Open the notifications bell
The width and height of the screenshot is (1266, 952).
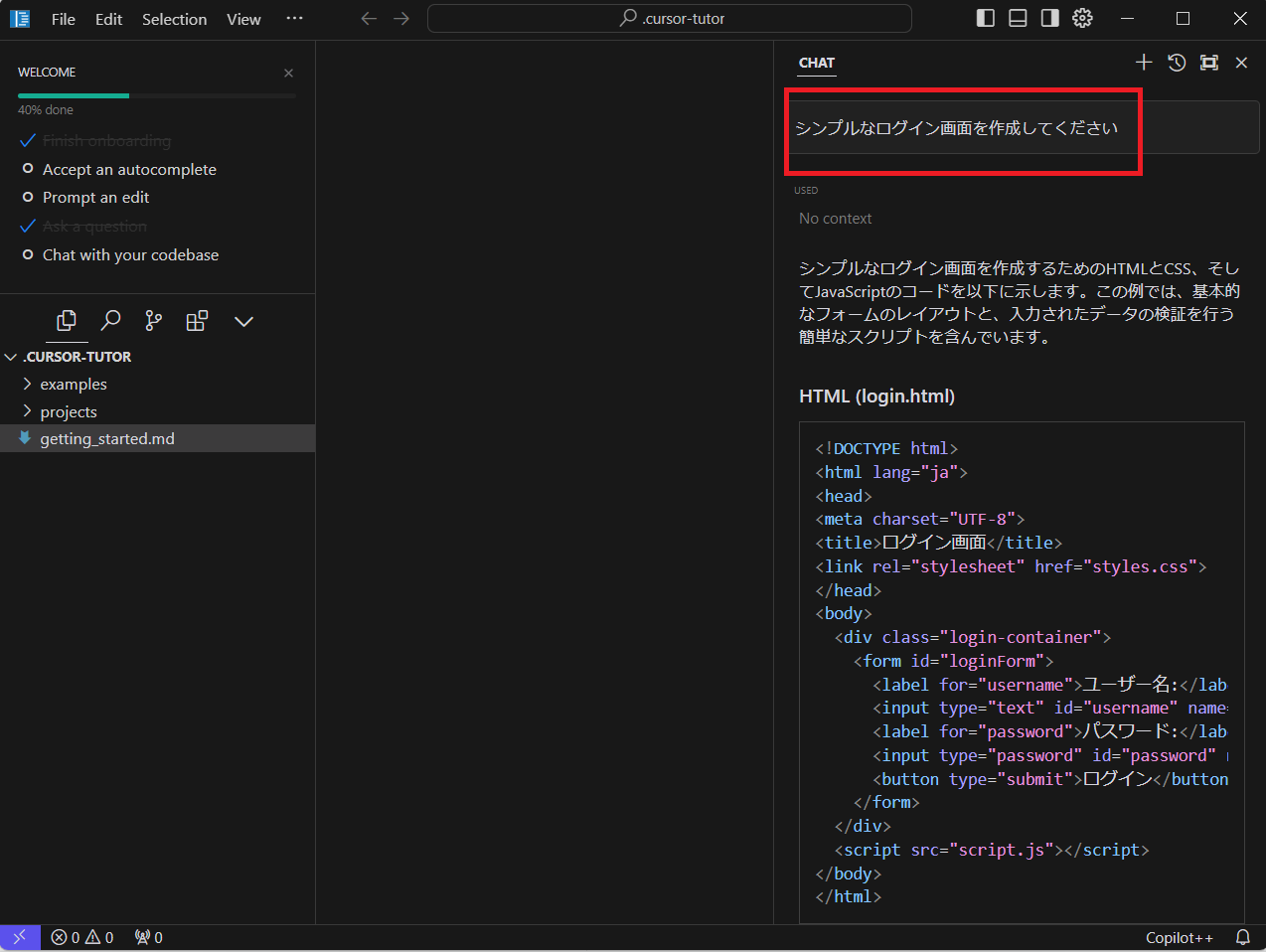point(1242,937)
